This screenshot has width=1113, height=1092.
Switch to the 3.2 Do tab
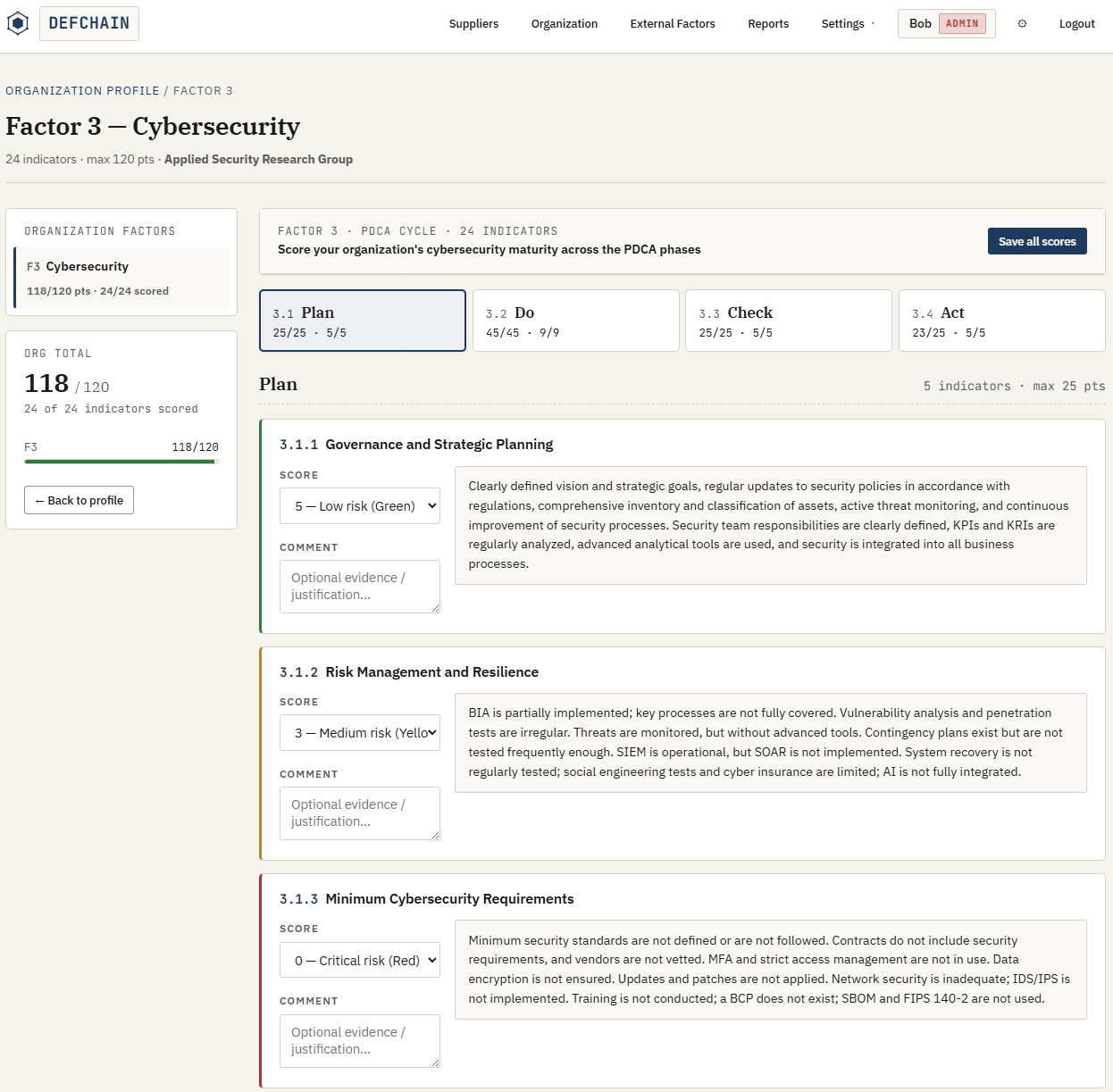click(575, 321)
